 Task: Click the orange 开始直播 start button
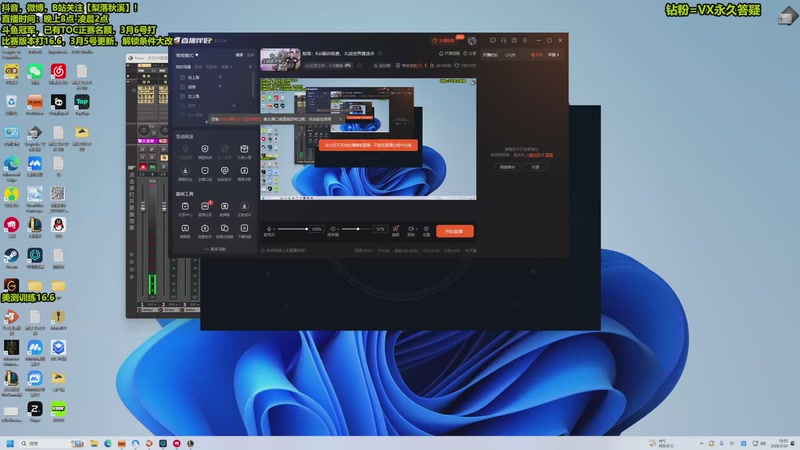(x=455, y=231)
